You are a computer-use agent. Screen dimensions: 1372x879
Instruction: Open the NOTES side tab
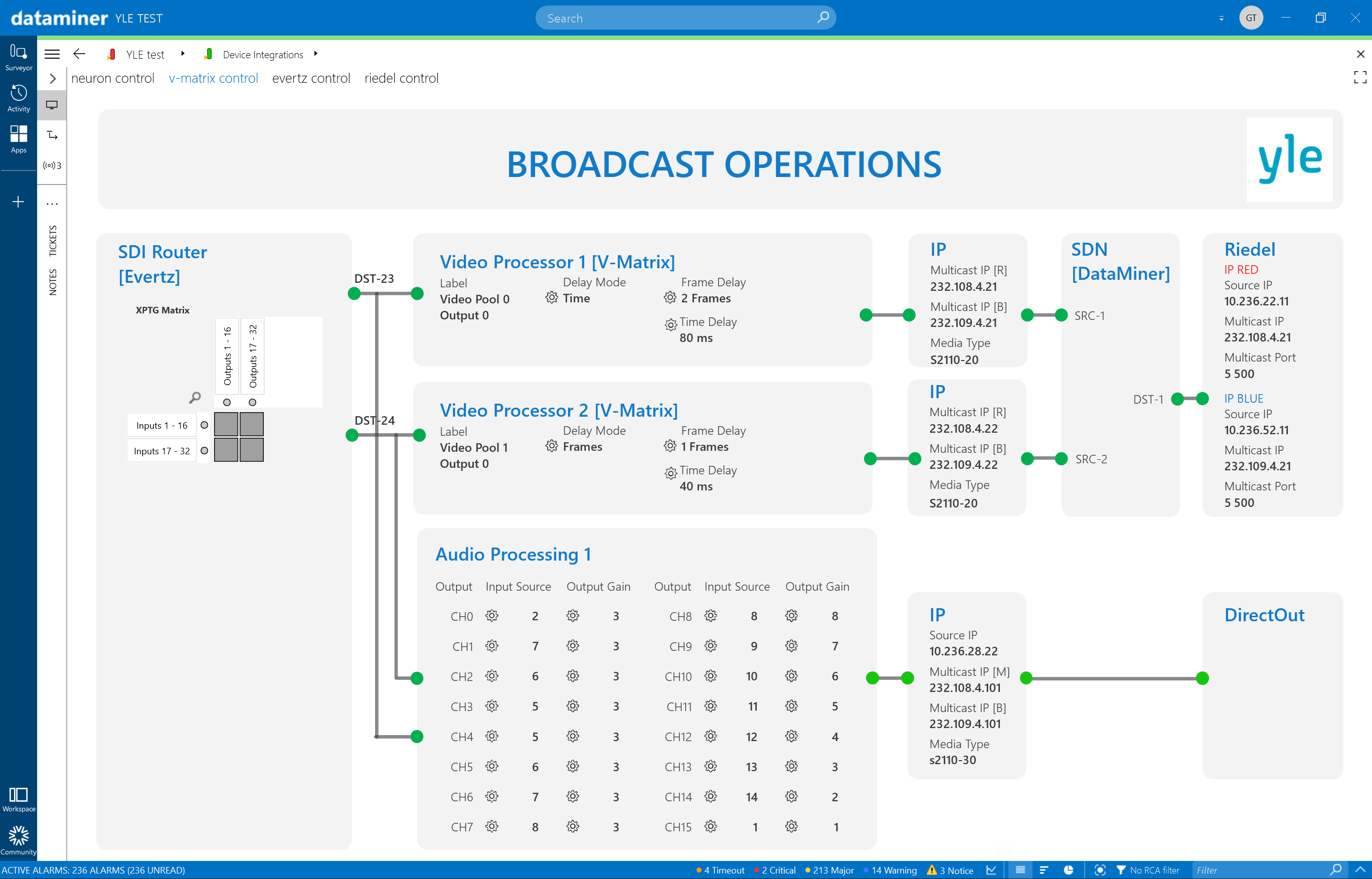(x=53, y=282)
